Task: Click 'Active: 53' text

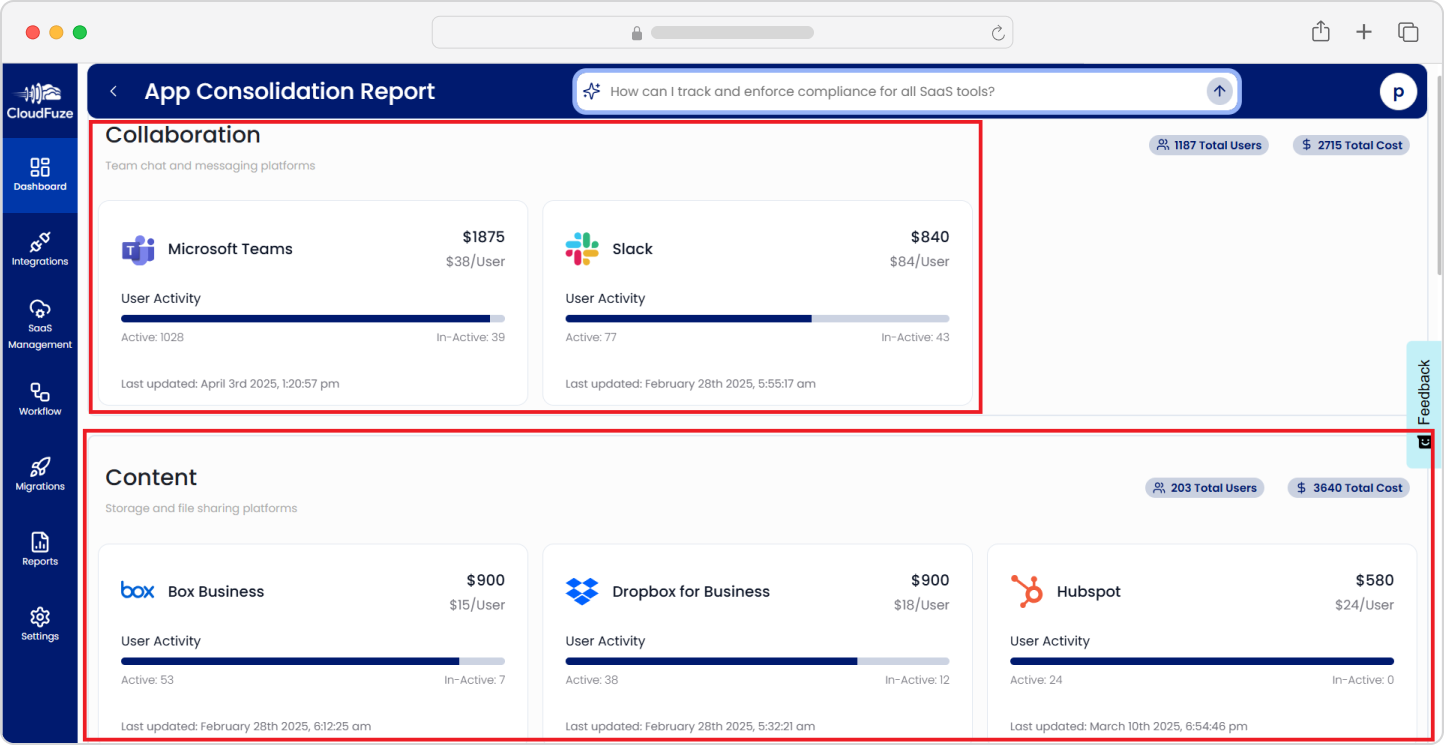Action: pos(147,680)
